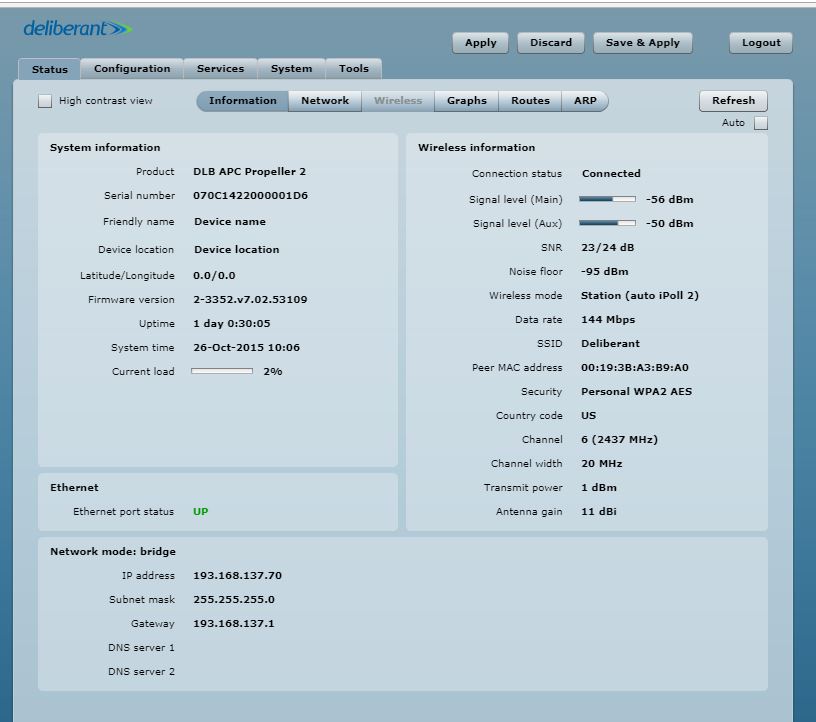Refresh the status page
The image size is (816, 722).
click(733, 101)
